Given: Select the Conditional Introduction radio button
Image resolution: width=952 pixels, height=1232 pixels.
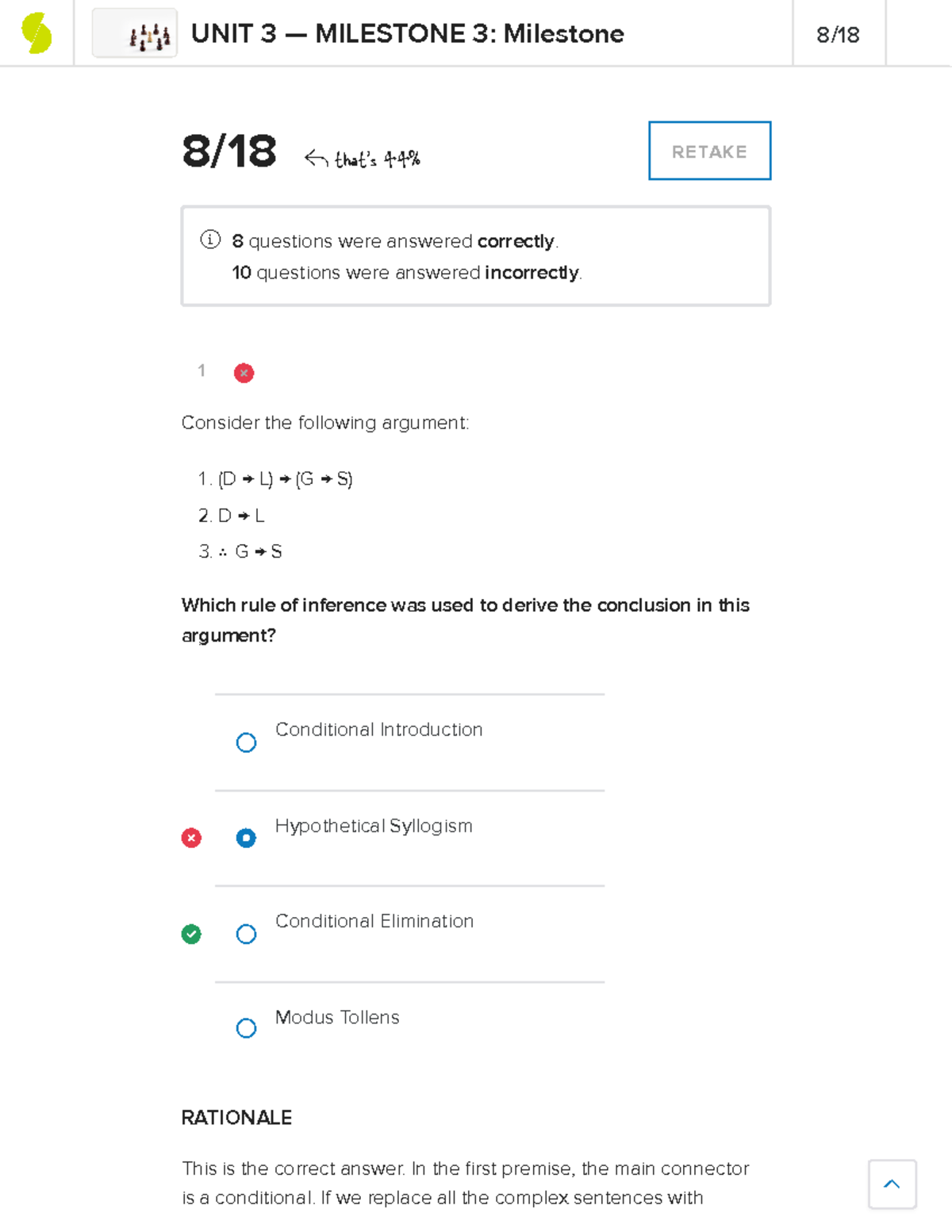Looking at the screenshot, I should coord(246,742).
